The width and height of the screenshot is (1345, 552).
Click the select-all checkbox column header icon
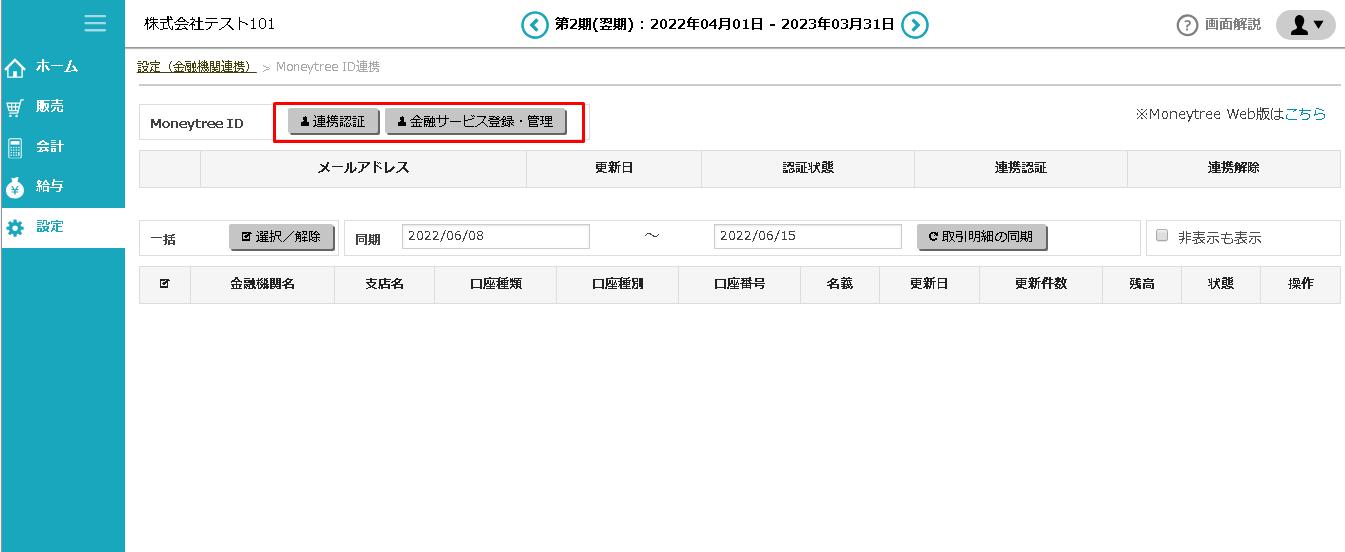tap(165, 284)
